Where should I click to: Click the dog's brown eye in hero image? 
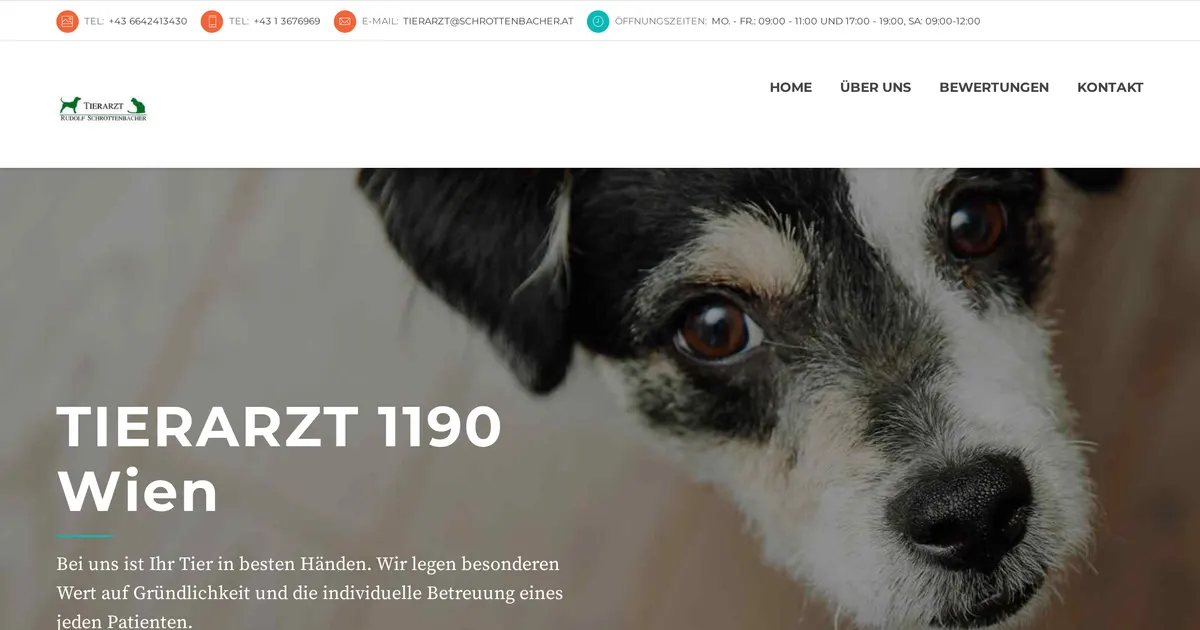(x=716, y=332)
